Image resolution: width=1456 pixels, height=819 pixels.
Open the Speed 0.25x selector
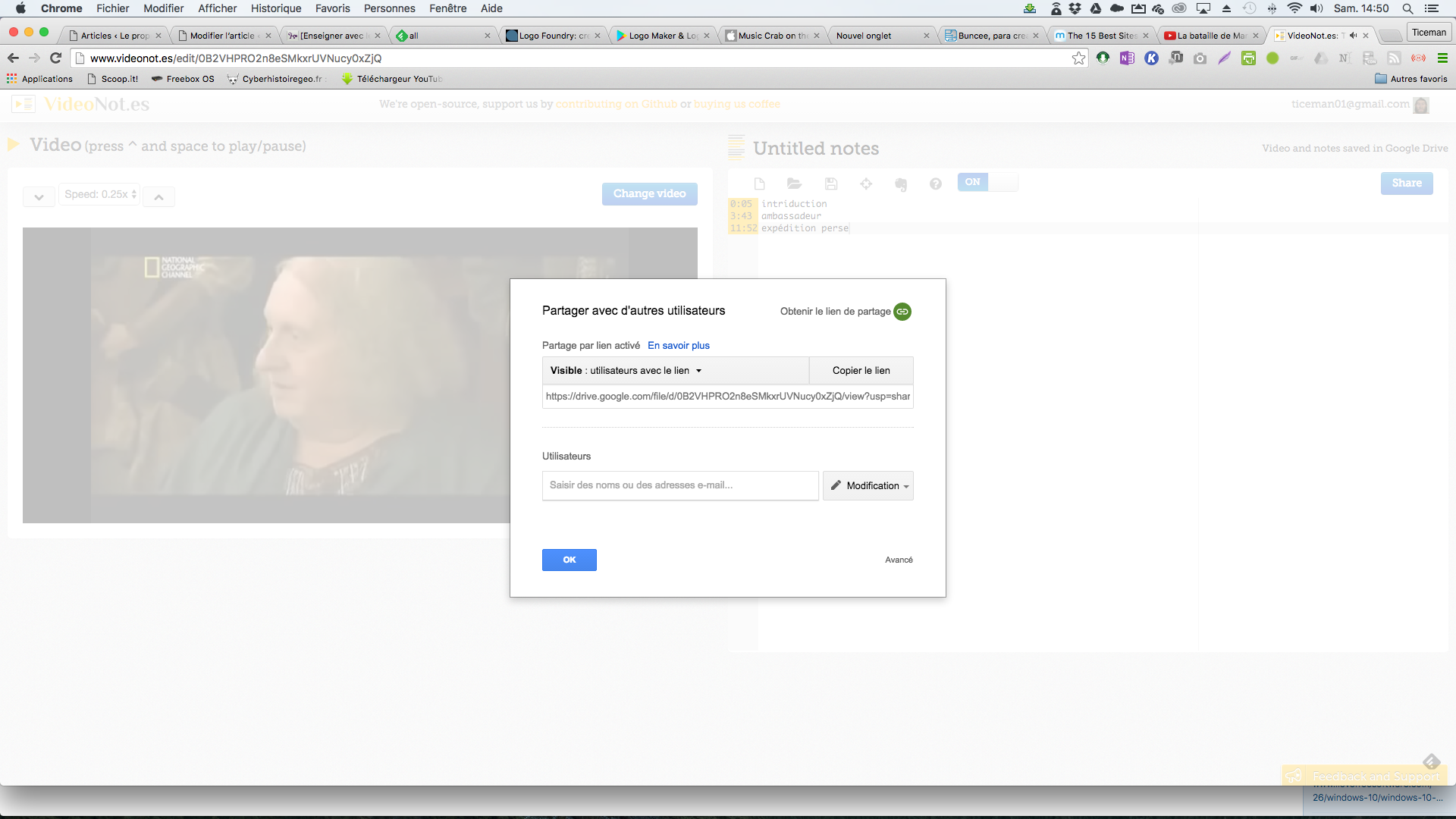pos(100,194)
